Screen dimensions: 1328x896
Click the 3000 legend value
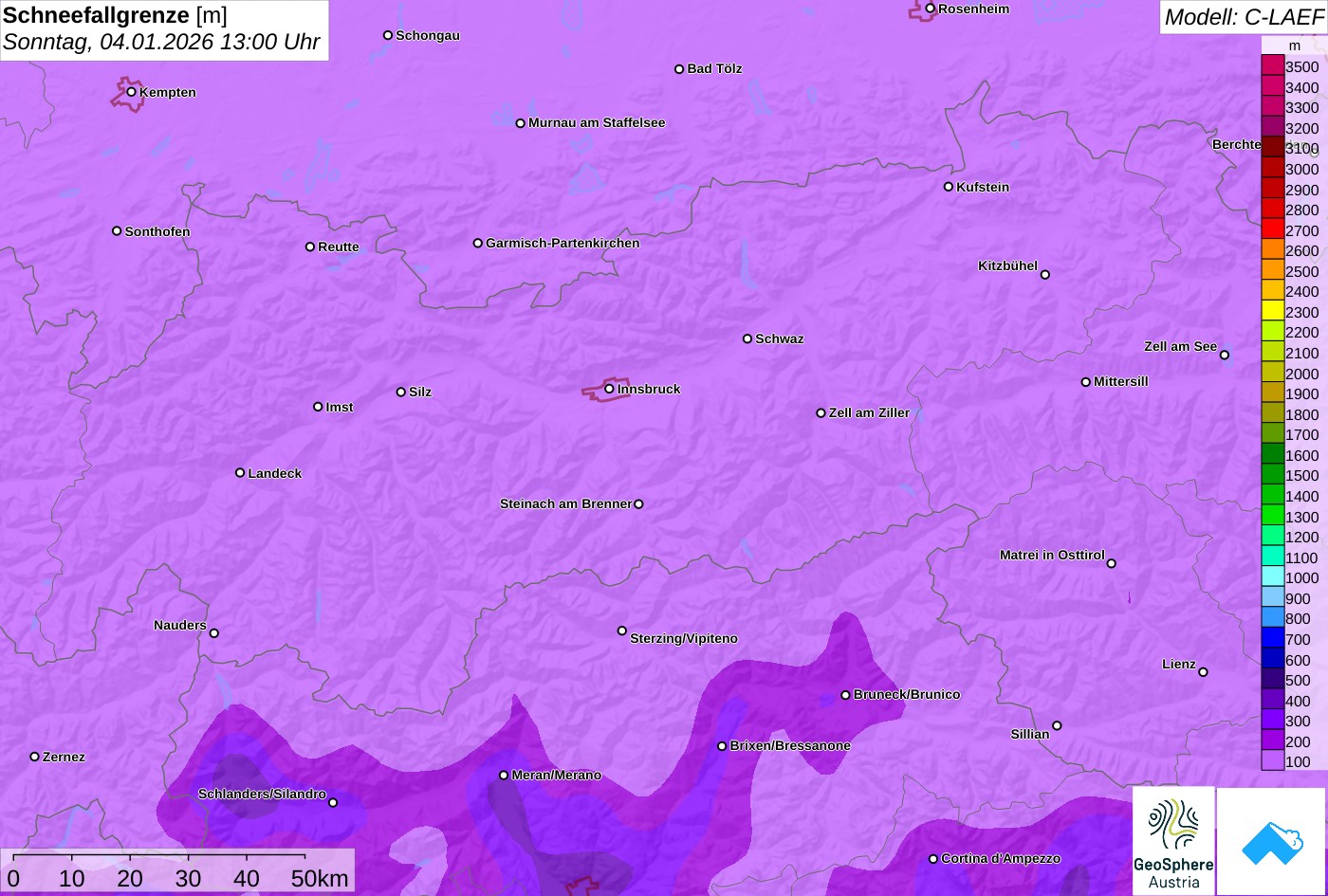tap(1301, 169)
